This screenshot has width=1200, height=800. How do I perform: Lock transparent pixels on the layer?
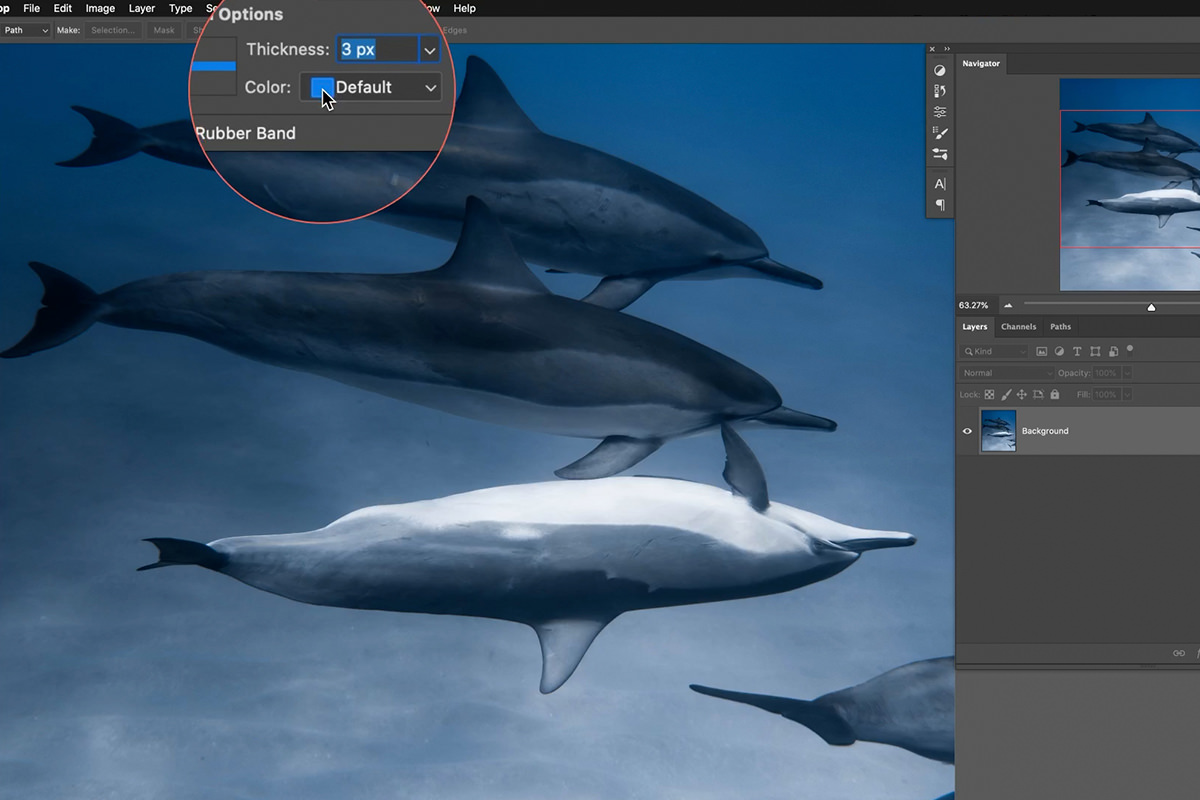[990, 394]
